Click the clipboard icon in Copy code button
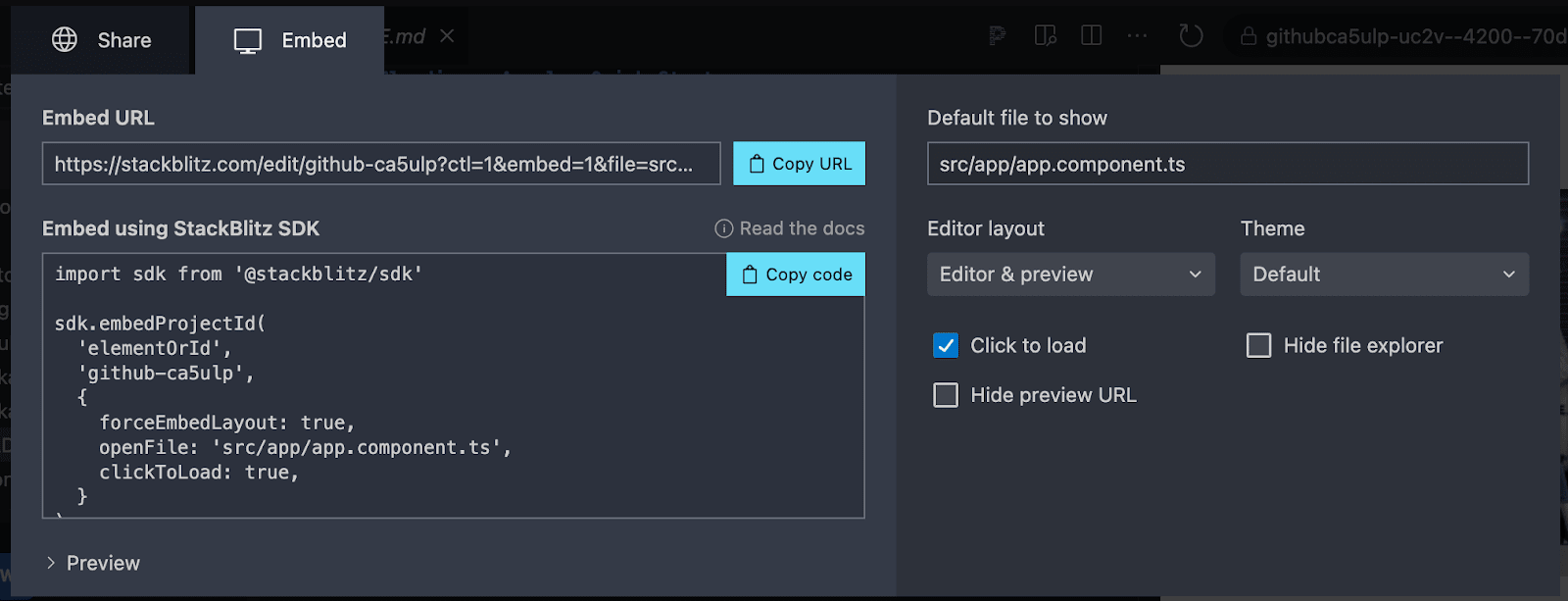Viewport: 1568px width, 601px height. point(750,275)
